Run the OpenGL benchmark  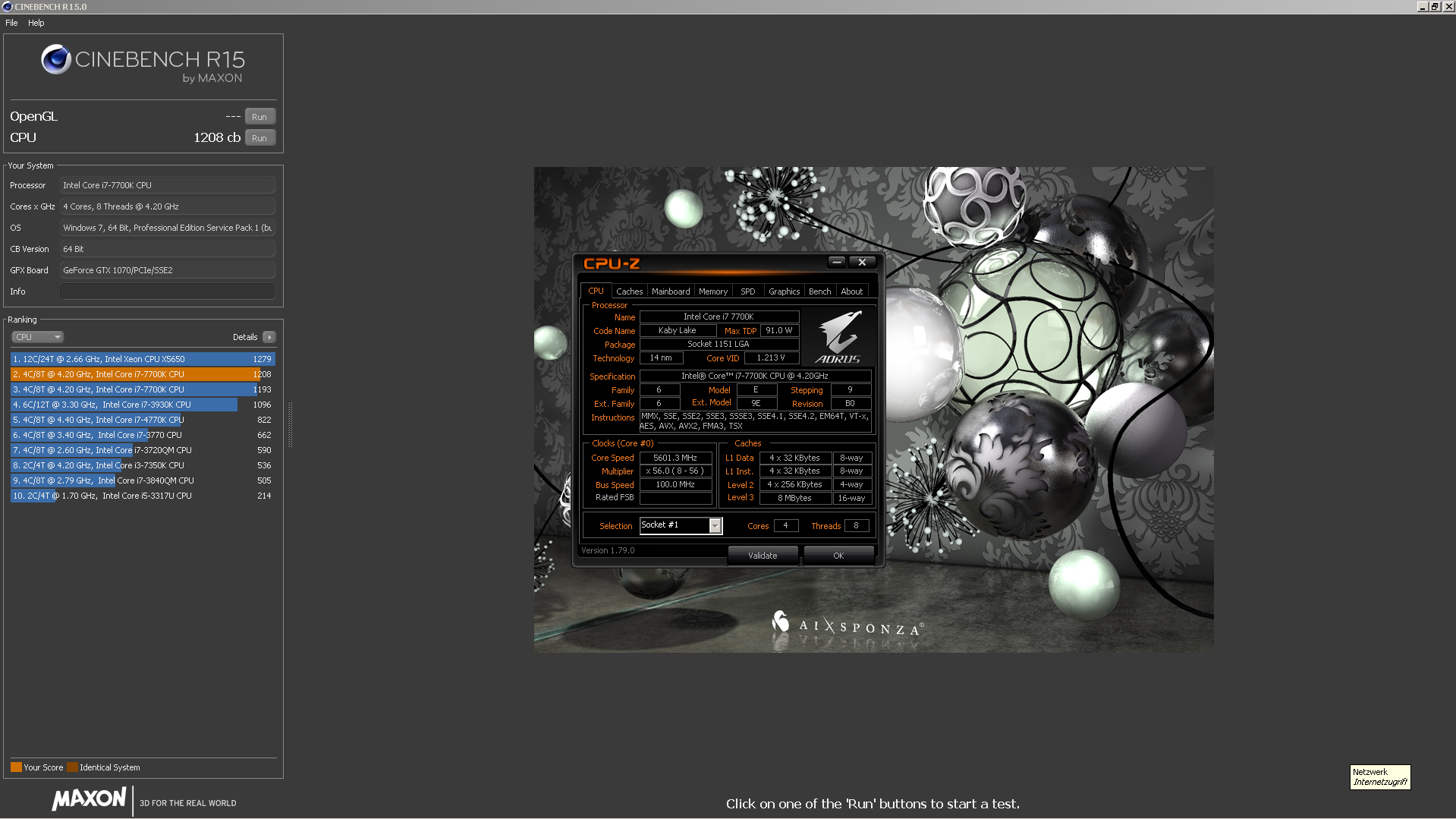coord(259,117)
